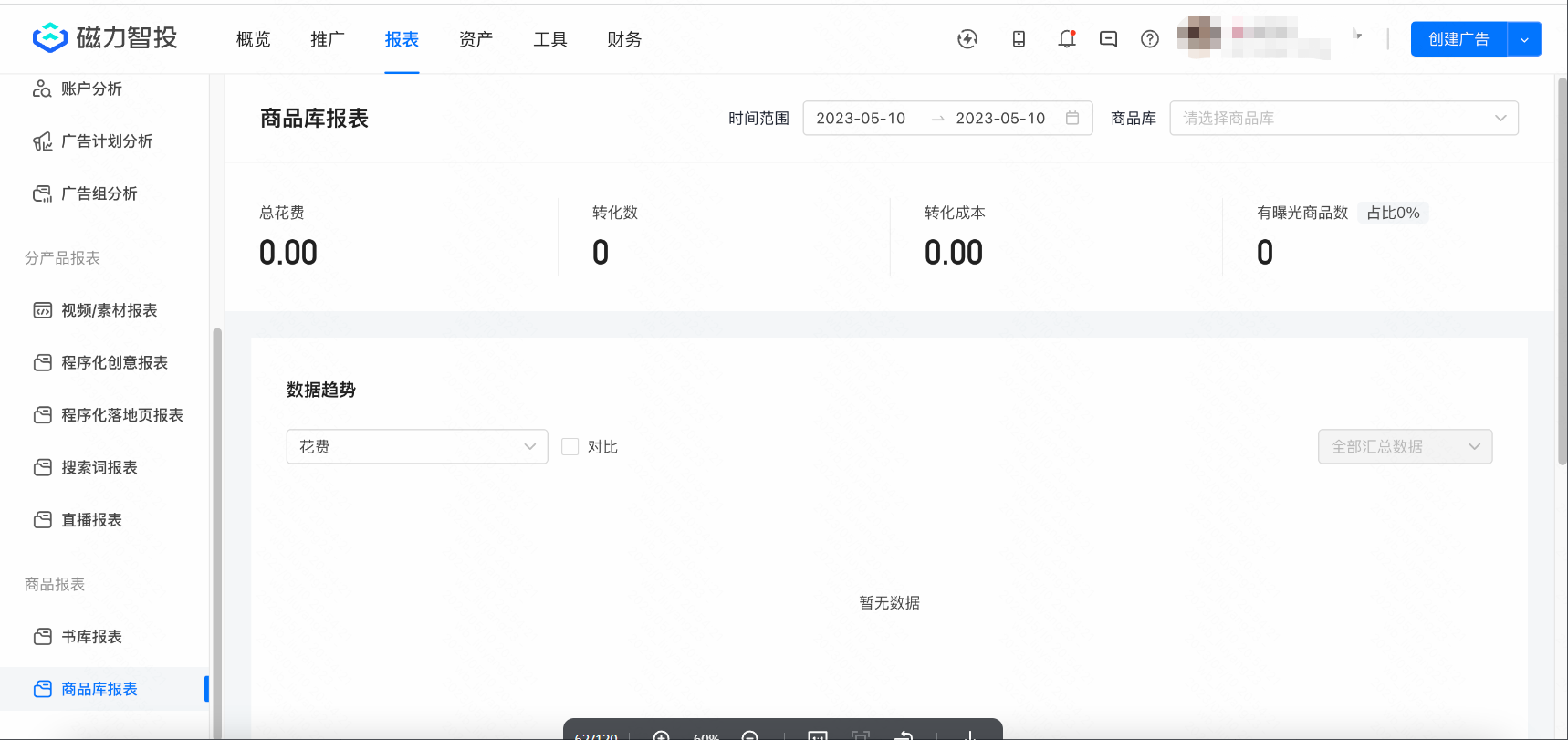The width and height of the screenshot is (1568, 740).
Task: Click zoom-out minus icon in bottom viewer bar
Action: [x=750, y=735]
